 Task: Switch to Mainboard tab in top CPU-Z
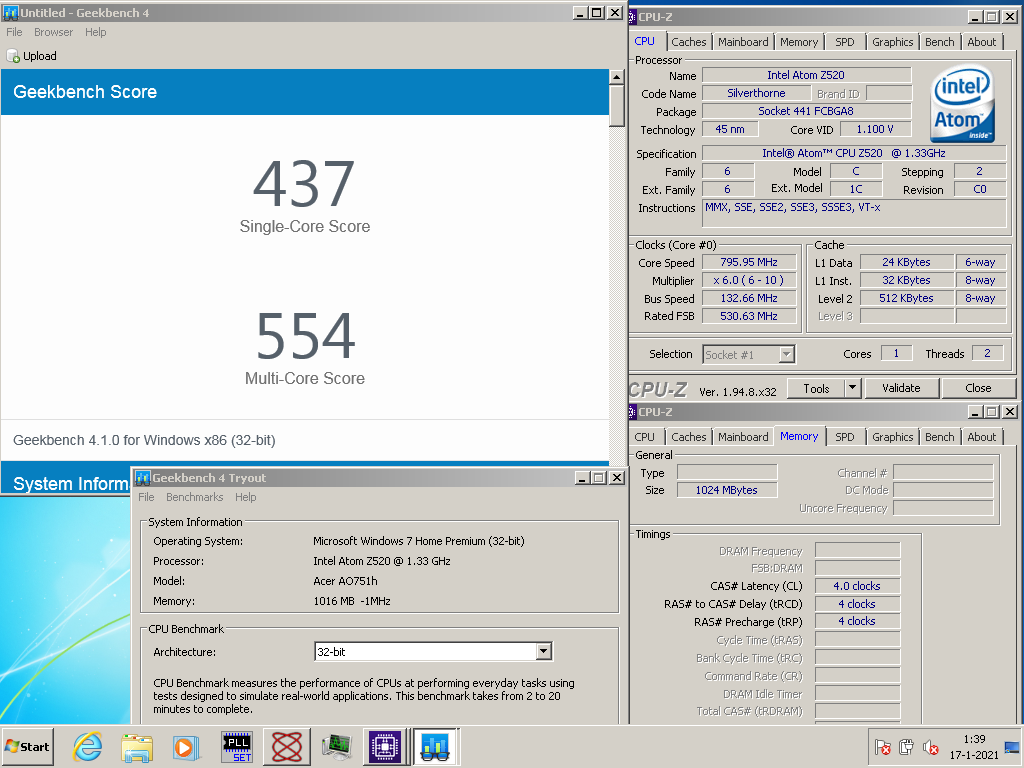click(x=743, y=42)
